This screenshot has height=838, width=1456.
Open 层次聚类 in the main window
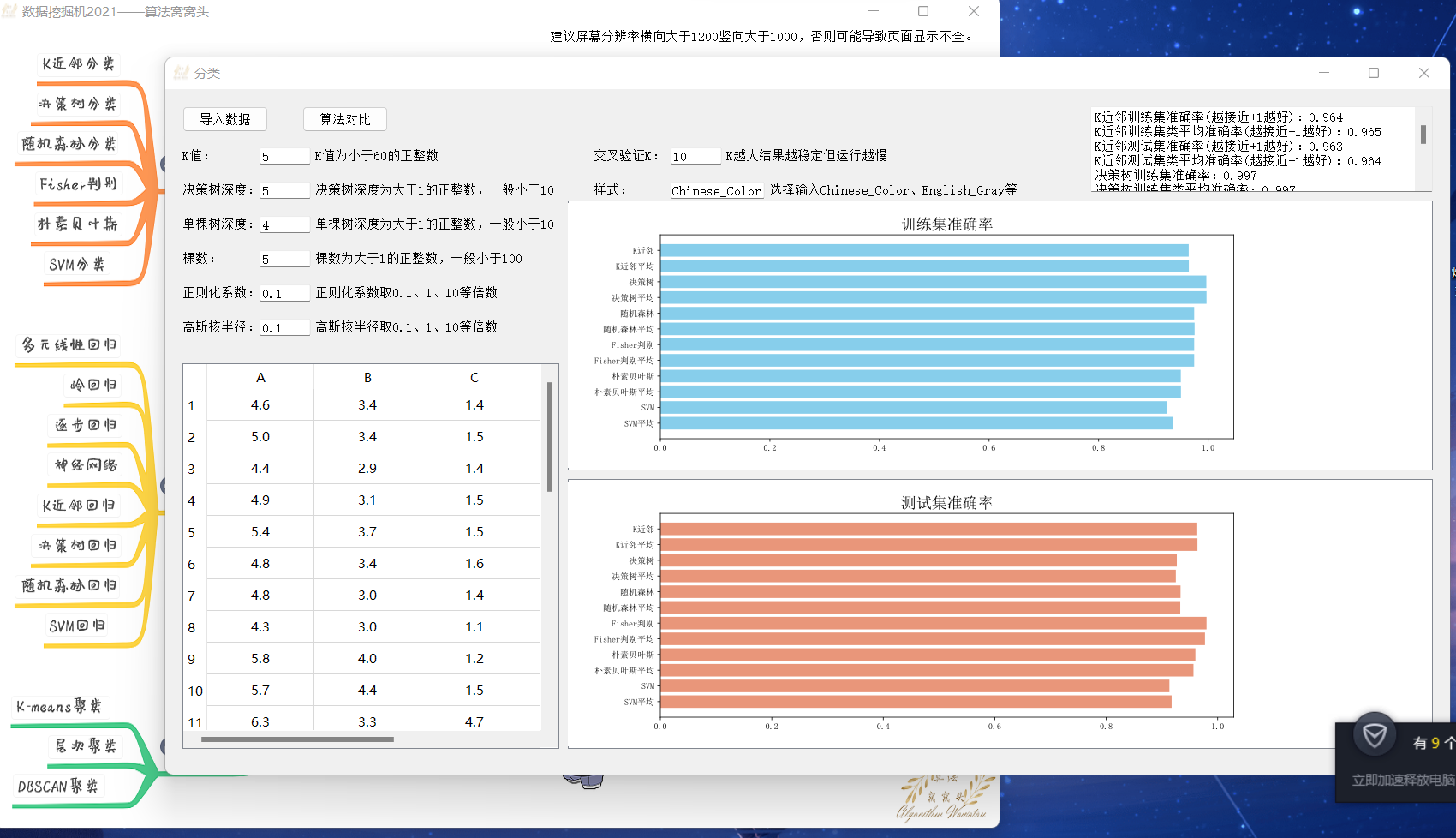[86, 746]
